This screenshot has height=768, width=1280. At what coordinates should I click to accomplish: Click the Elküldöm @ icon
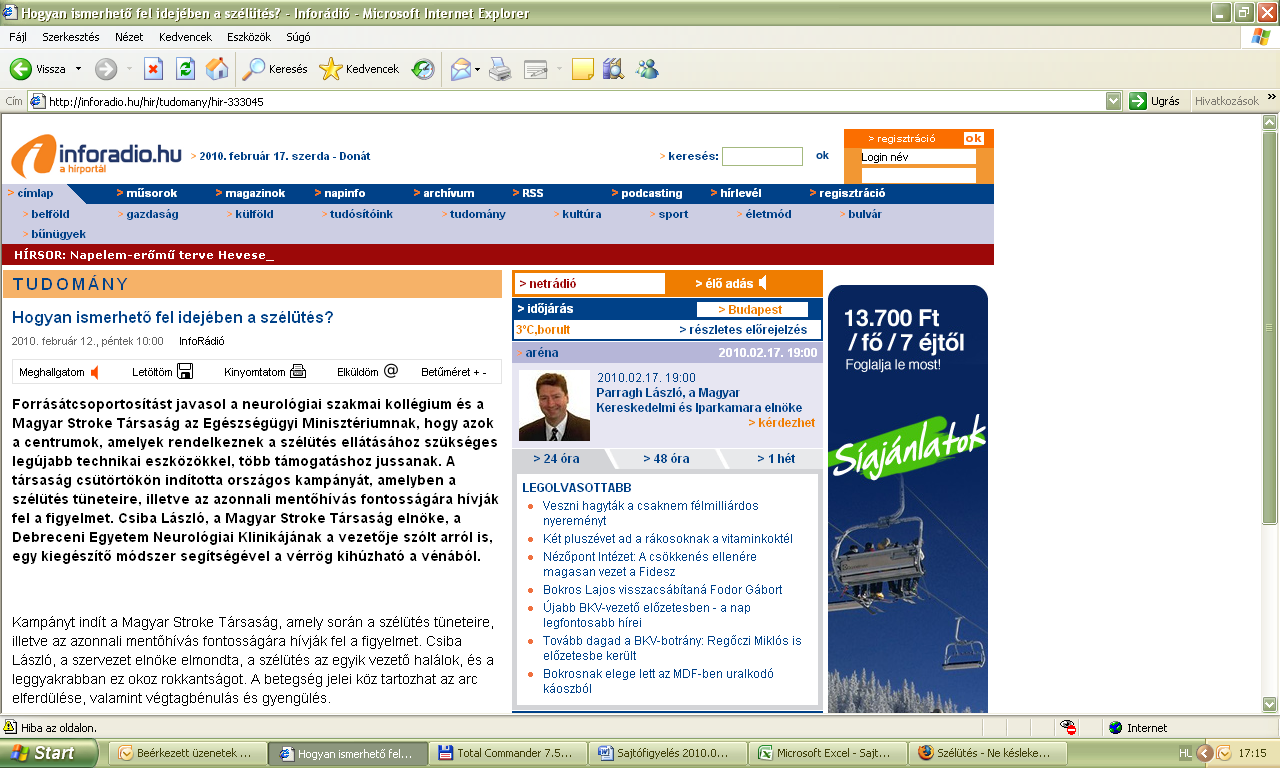[391, 370]
